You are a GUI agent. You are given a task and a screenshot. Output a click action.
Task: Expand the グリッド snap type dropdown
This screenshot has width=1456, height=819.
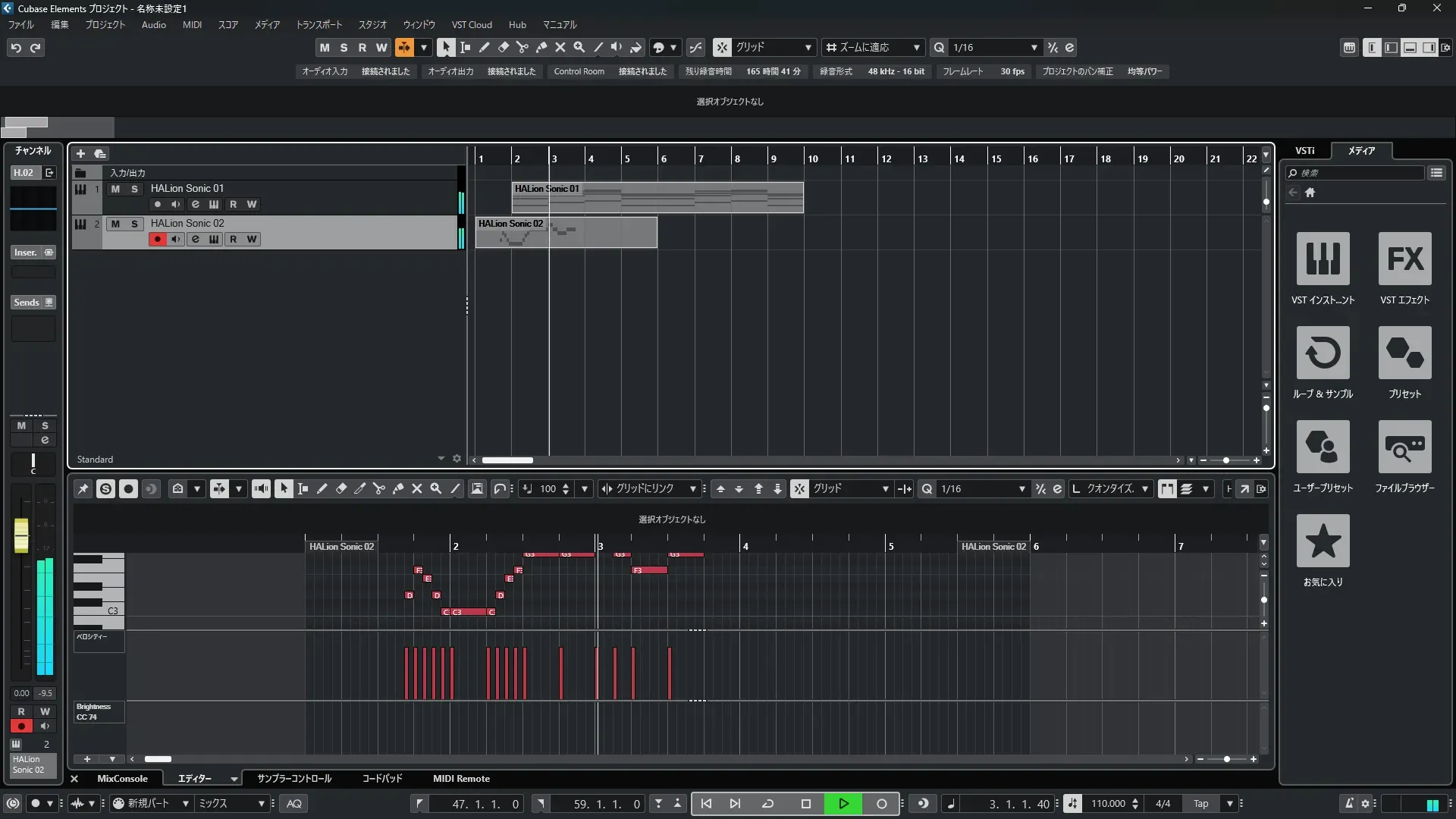(x=808, y=47)
